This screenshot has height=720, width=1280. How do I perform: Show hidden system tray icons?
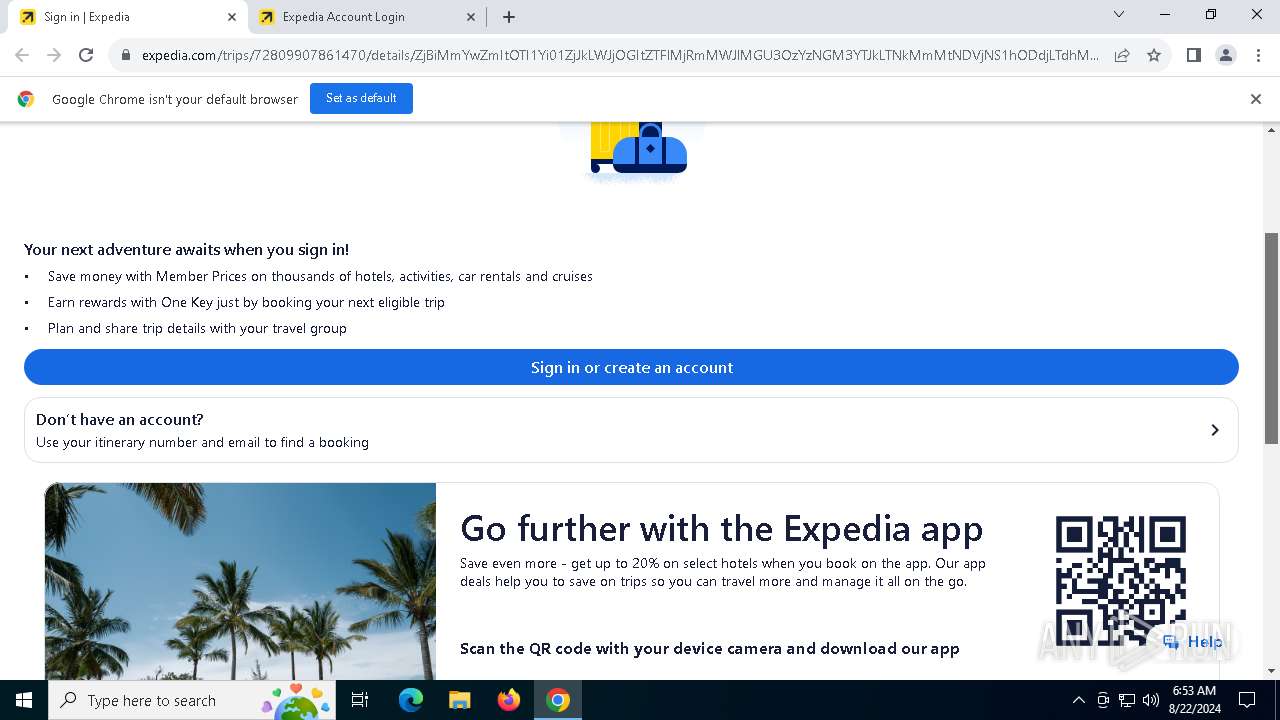[1078, 700]
